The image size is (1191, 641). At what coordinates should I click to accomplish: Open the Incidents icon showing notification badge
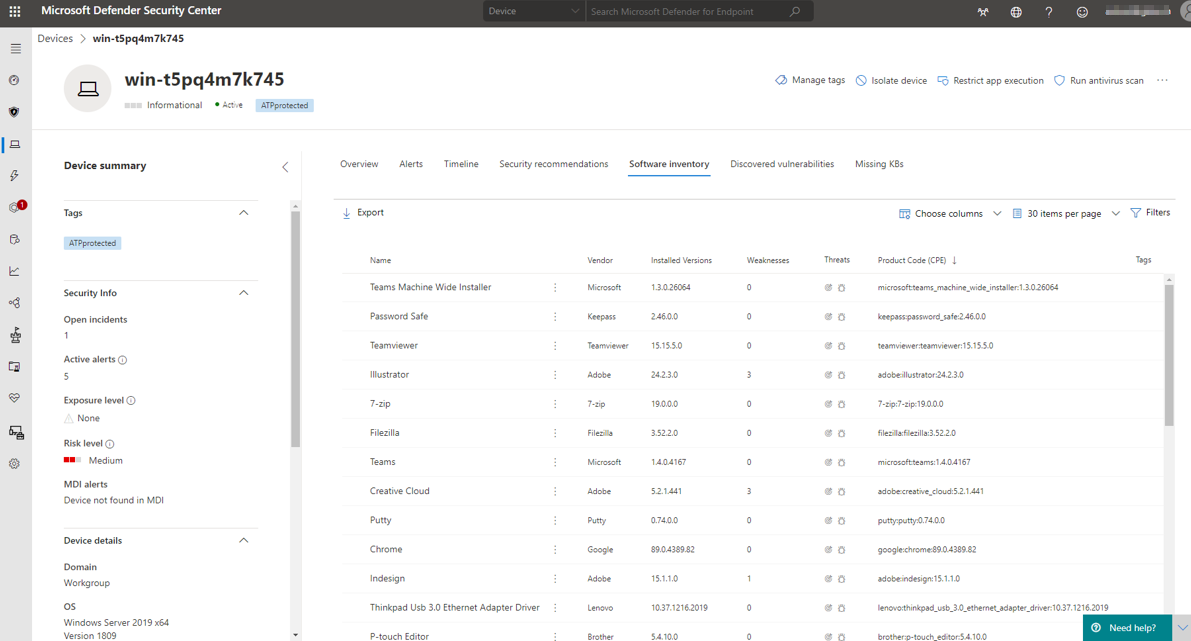click(x=13, y=207)
